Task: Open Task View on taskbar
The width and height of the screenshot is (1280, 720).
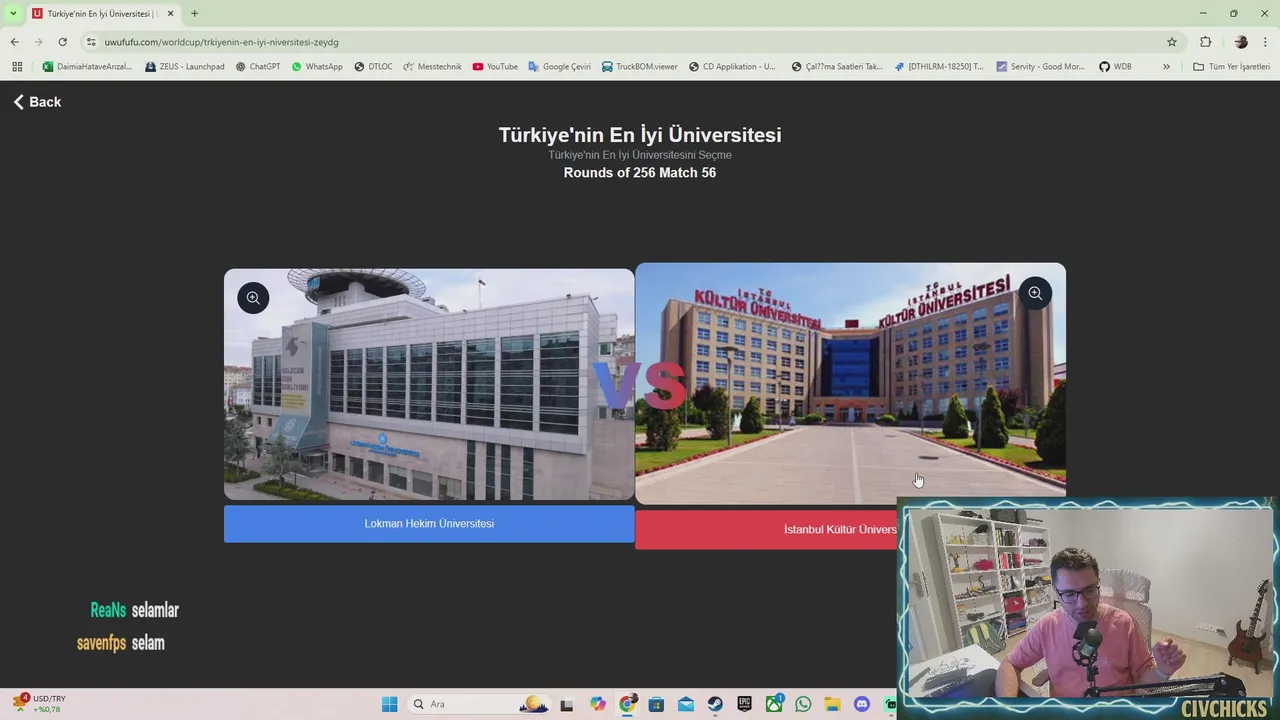Action: click(x=567, y=704)
